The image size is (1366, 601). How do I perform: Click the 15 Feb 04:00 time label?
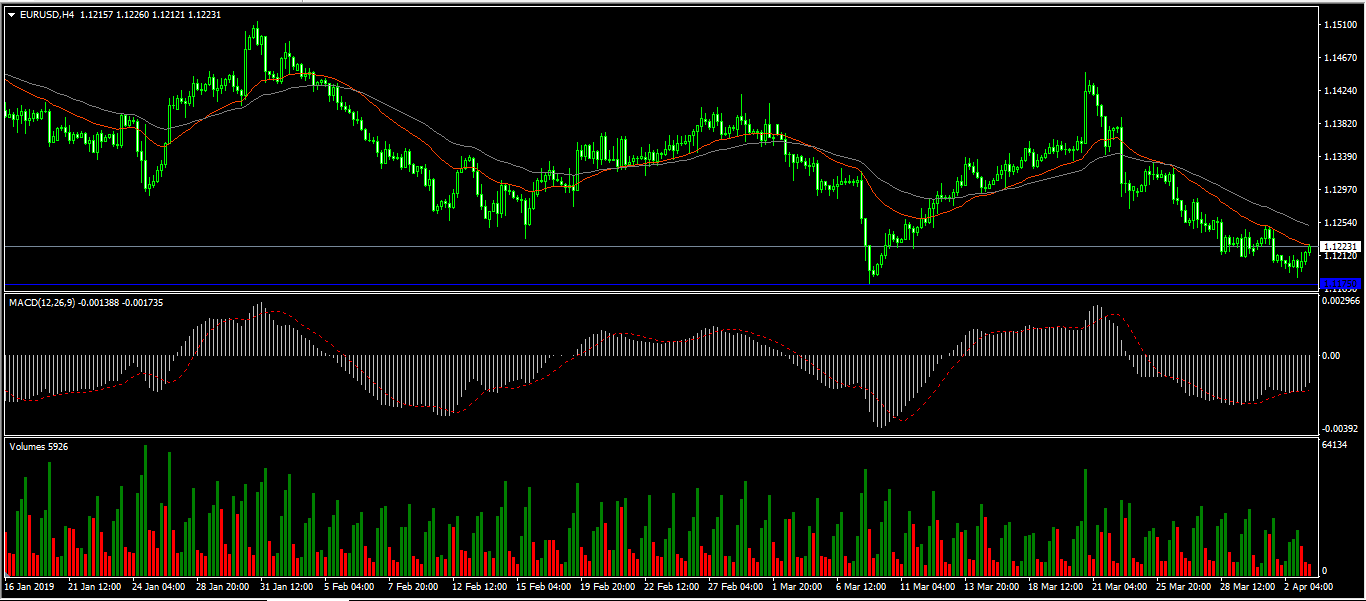[x=546, y=587]
